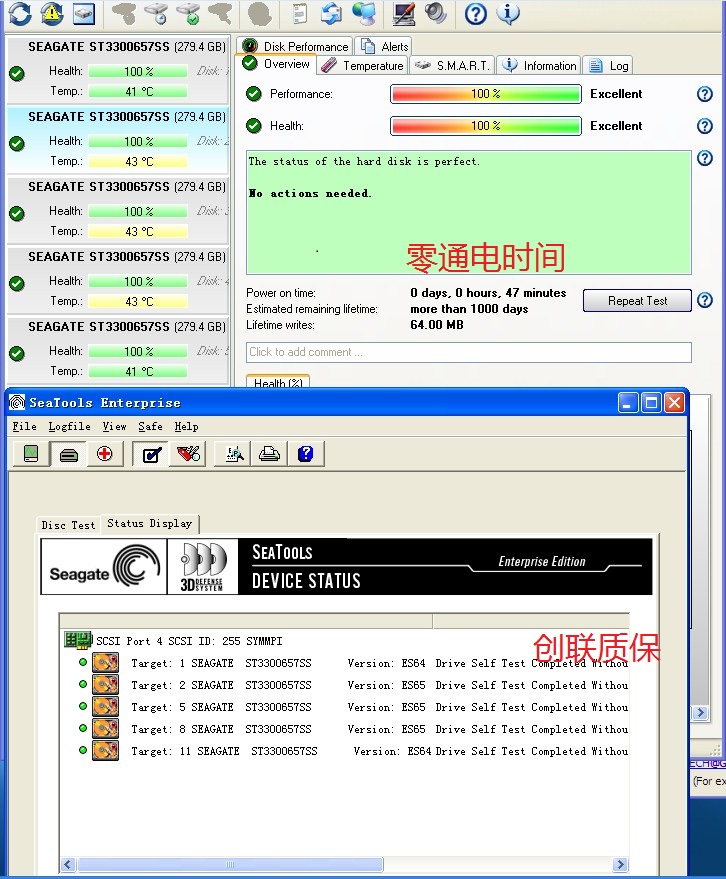This screenshot has height=879, width=726.
Task: Click SeaTools checkbox with pen icon
Action: coord(151,454)
